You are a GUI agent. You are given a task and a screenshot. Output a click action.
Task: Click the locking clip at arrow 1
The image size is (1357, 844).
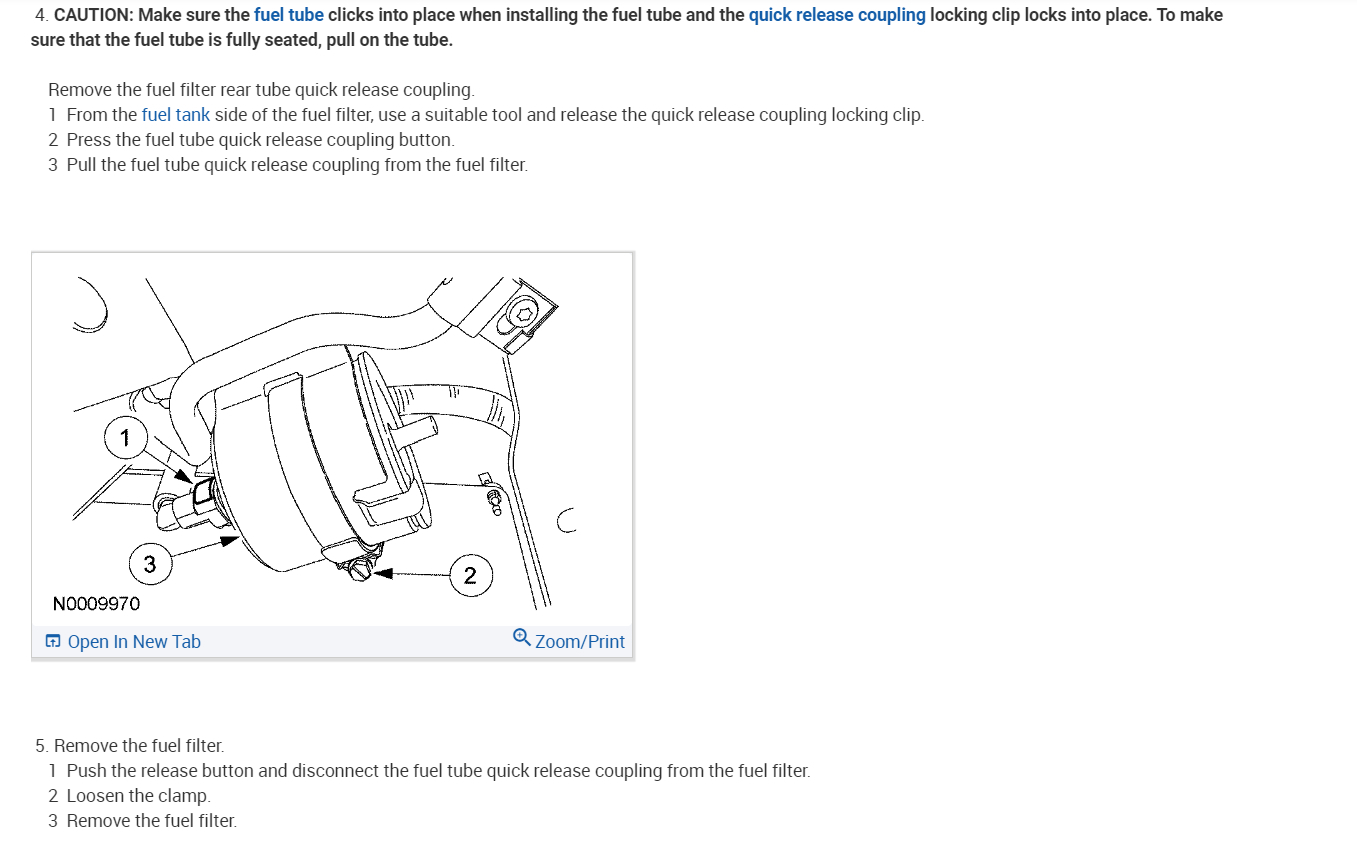click(x=203, y=490)
